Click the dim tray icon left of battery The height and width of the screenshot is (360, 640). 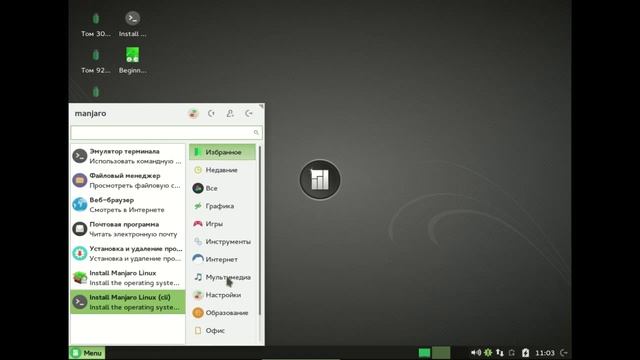[x=512, y=353]
